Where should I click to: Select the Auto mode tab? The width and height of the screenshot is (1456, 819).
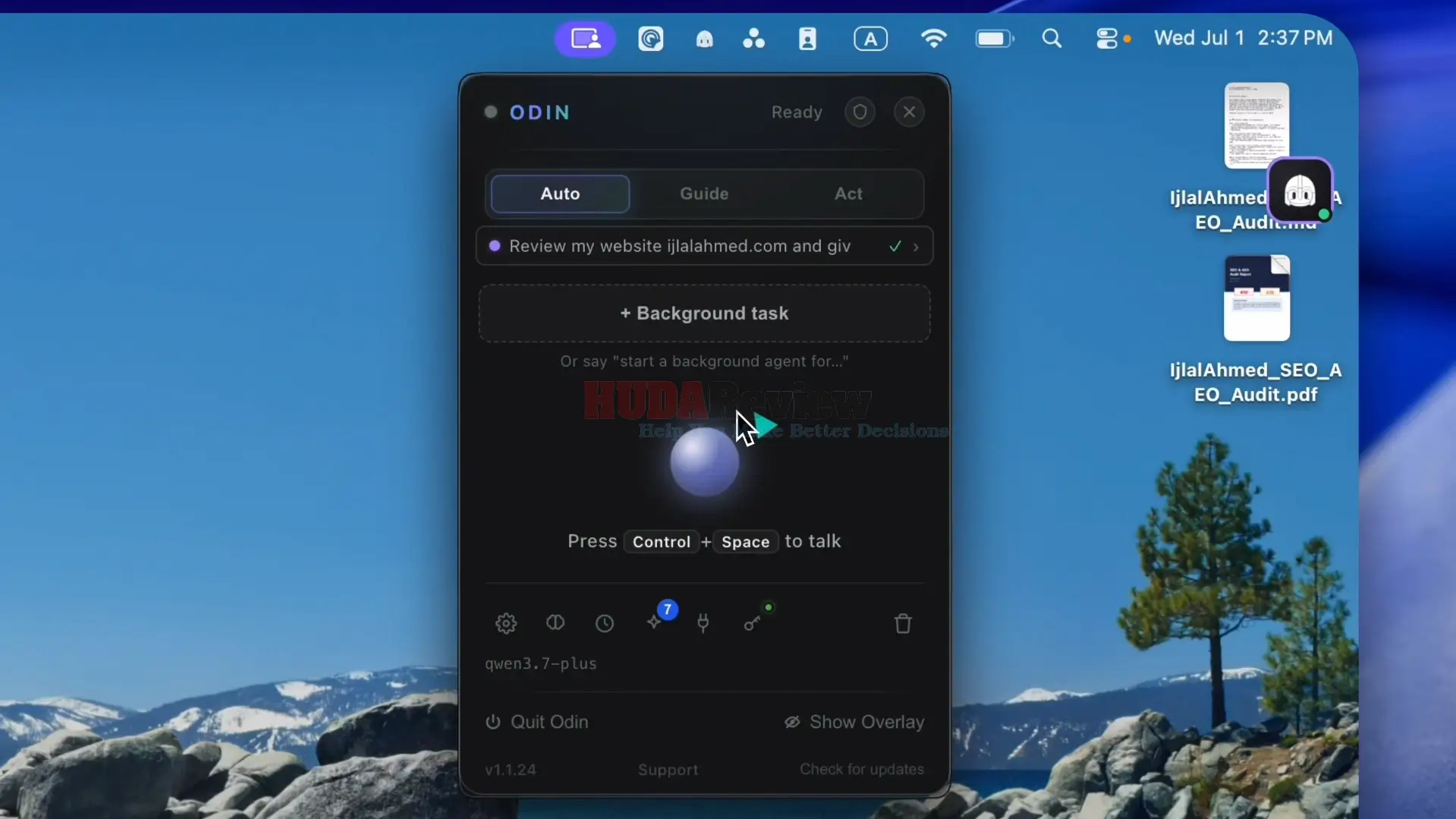tap(560, 194)
